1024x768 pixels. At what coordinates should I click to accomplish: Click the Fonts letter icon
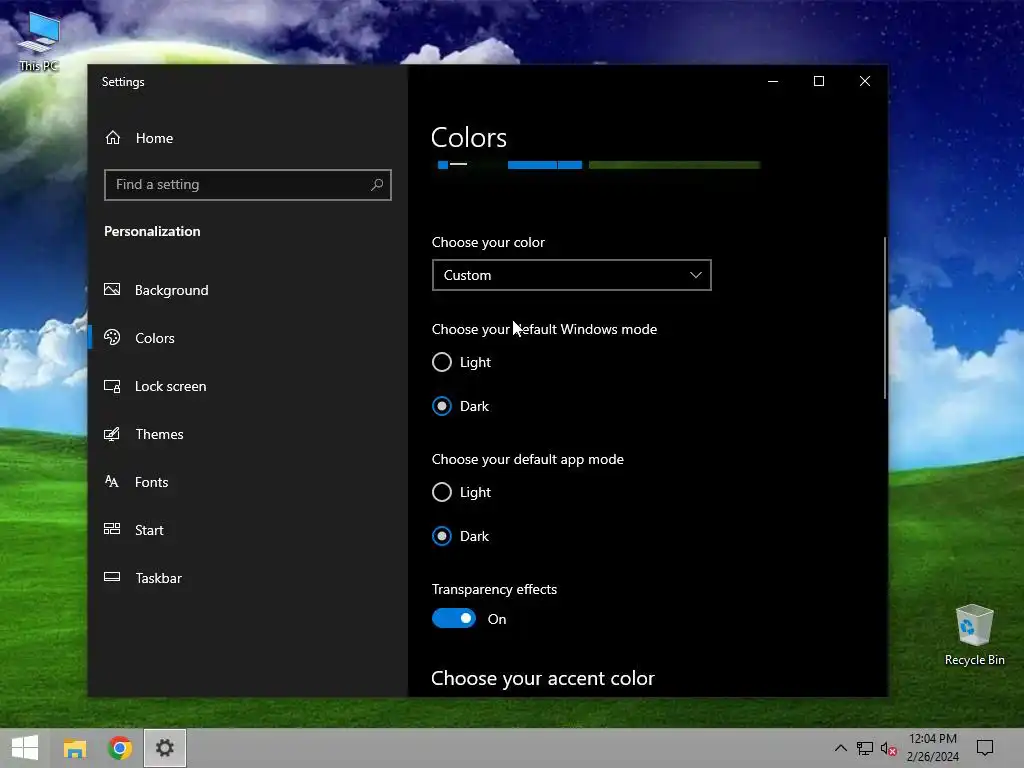coord(112,482)
